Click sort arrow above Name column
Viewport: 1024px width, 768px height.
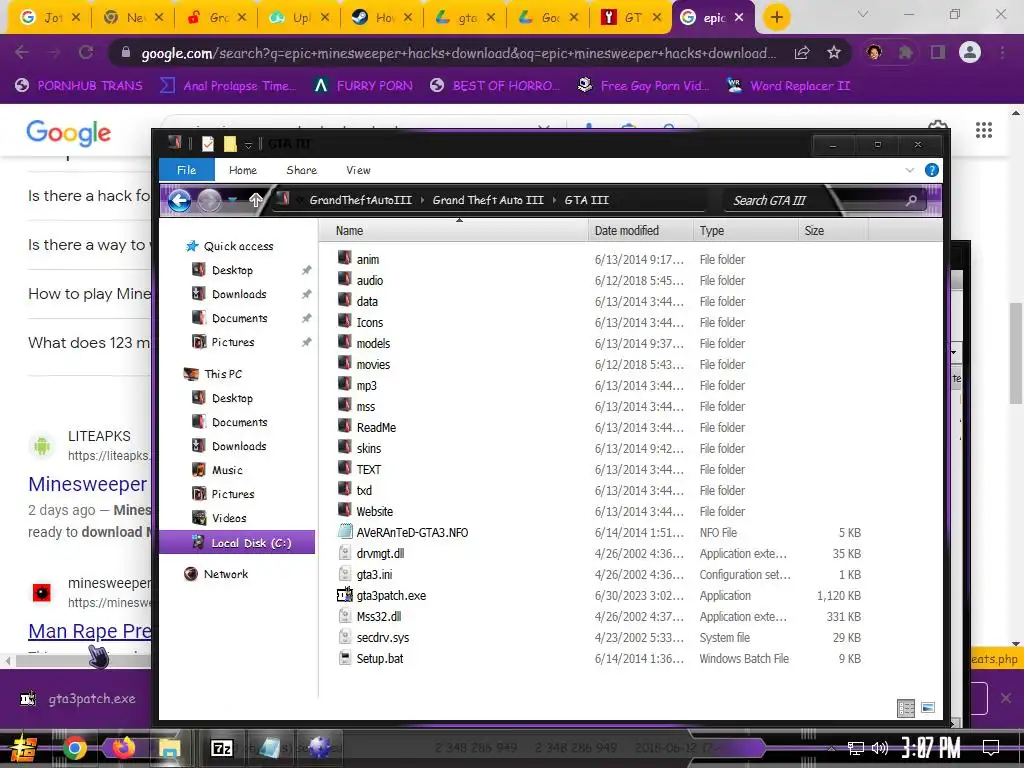459,221
